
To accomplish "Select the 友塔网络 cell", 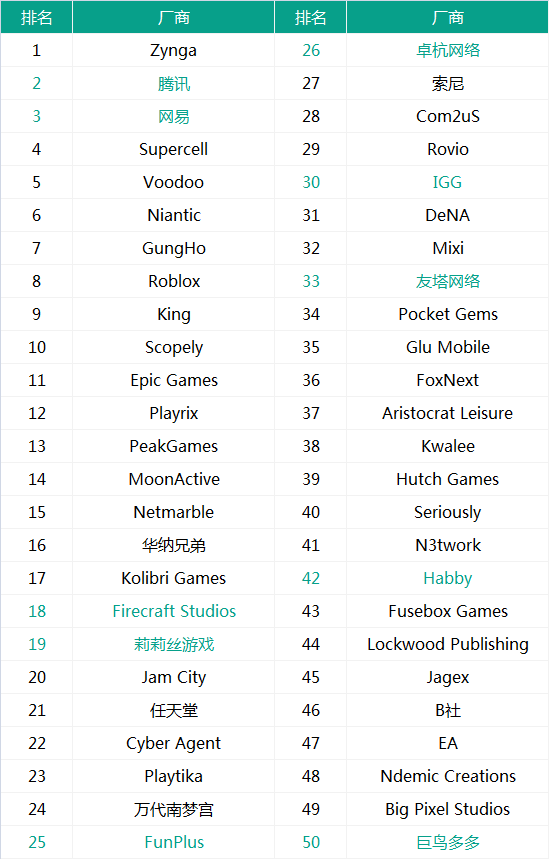I will pos(448,281).
